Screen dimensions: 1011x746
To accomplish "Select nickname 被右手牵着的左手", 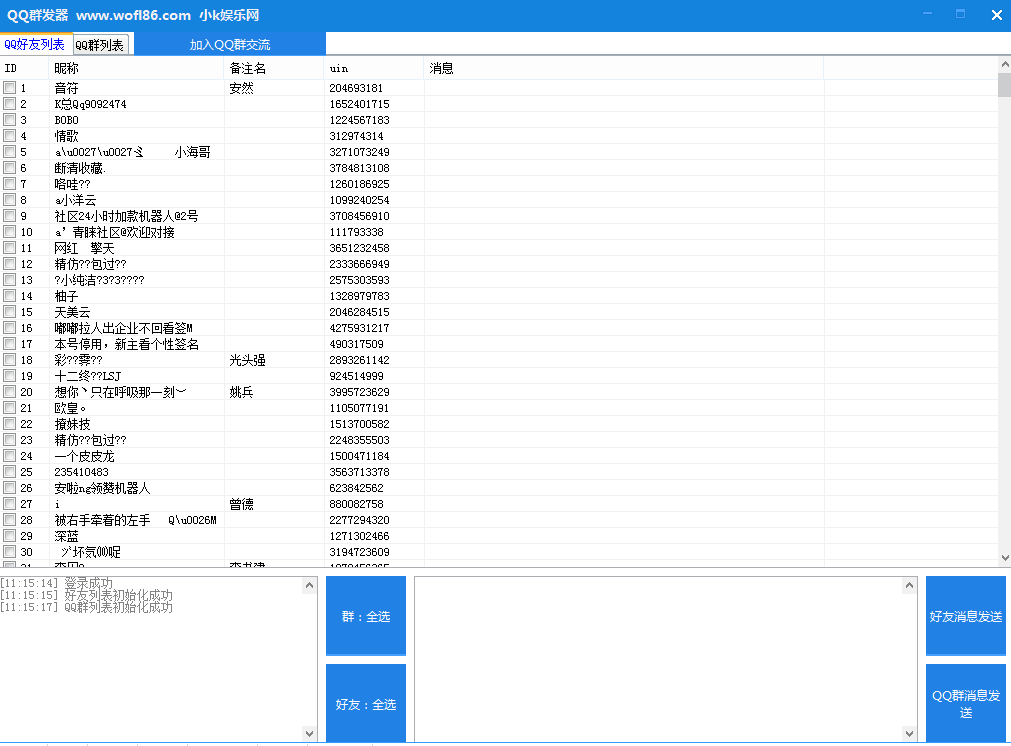I will coord(102,520).
